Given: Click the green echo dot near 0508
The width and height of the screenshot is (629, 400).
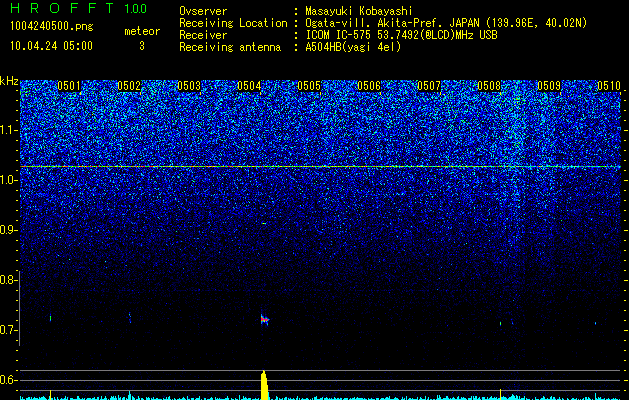Looking at the screenshot, I should pyautogui.click(x=501, y=323).
